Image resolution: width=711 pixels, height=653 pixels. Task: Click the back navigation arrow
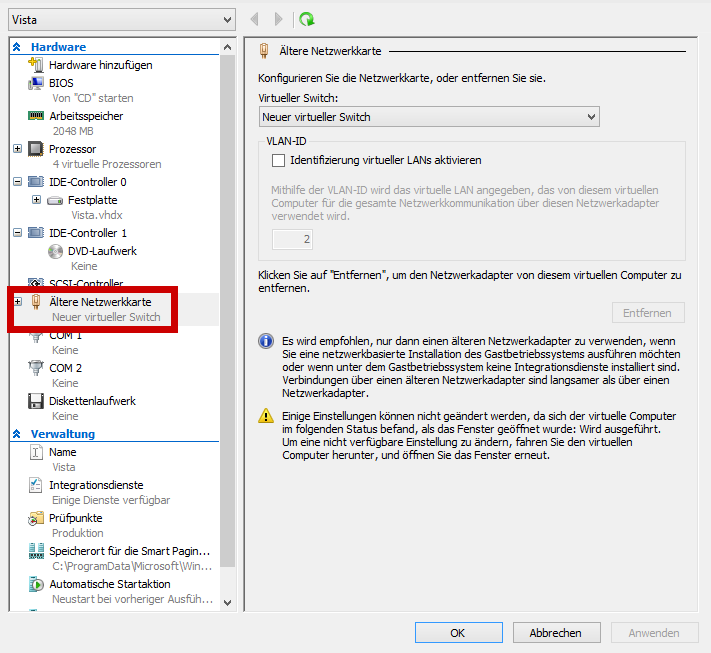254,19
